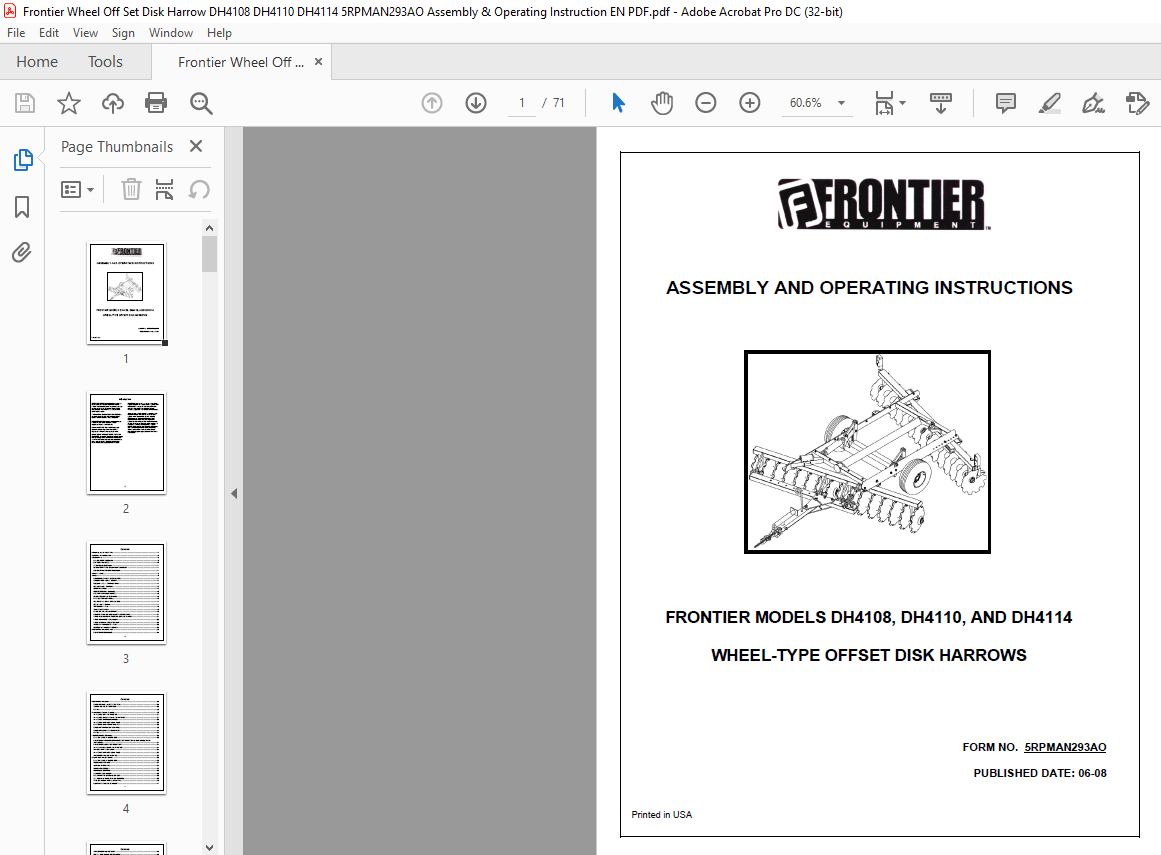The width and height of the screenshot is (1161, 855).
Task: Open the thumbnails options dropdown
Action: point(77,190)
